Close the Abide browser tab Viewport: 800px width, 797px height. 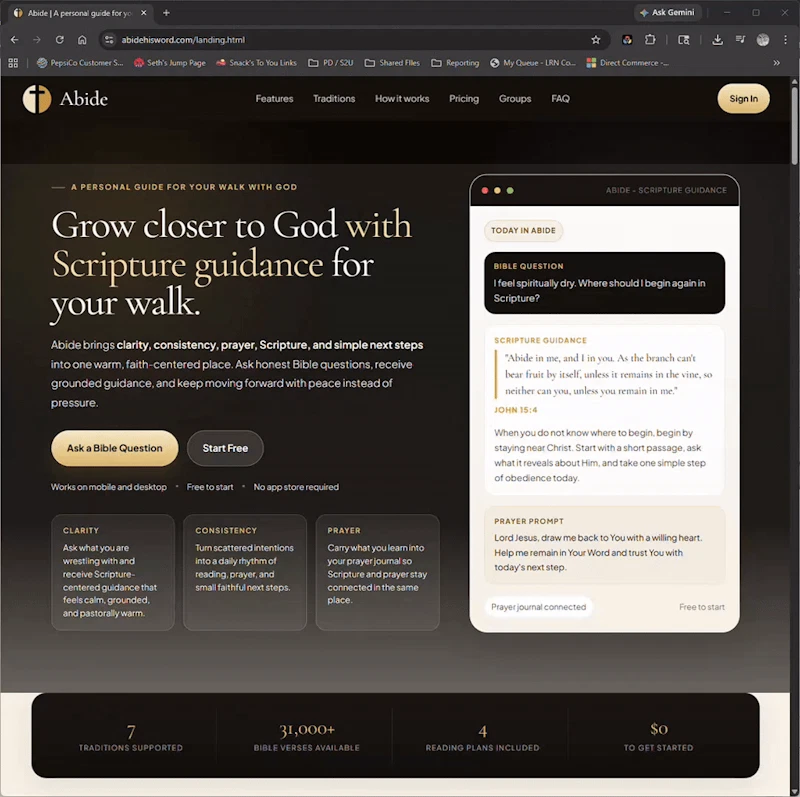point(144,13)
